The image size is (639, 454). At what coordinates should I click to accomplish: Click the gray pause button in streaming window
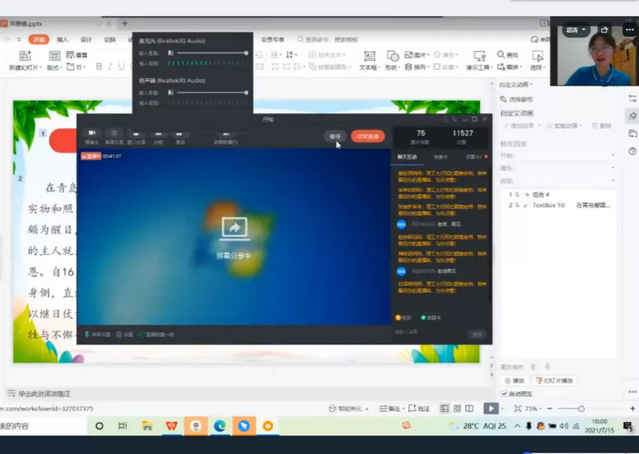click(x=335, y=136)
